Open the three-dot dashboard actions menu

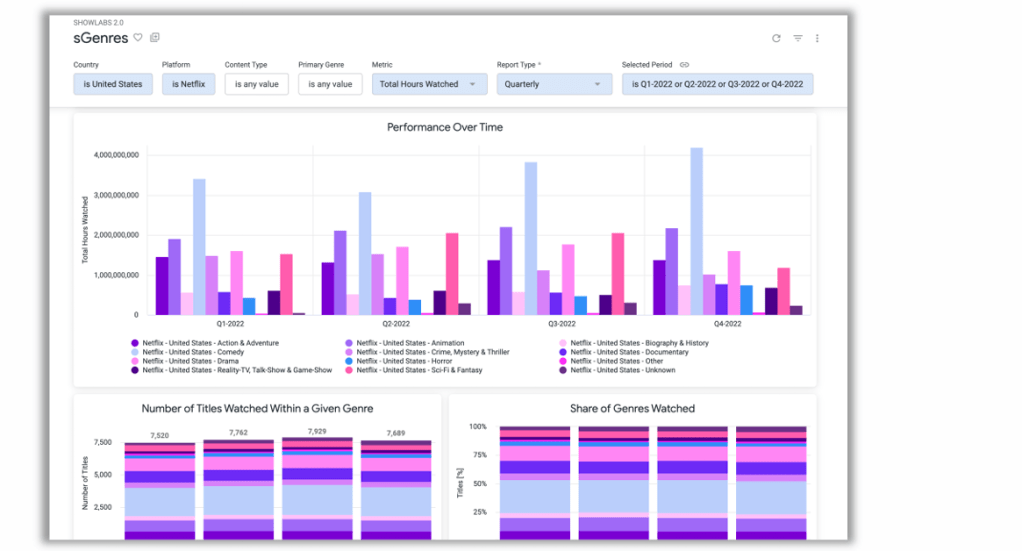point(817,38)
